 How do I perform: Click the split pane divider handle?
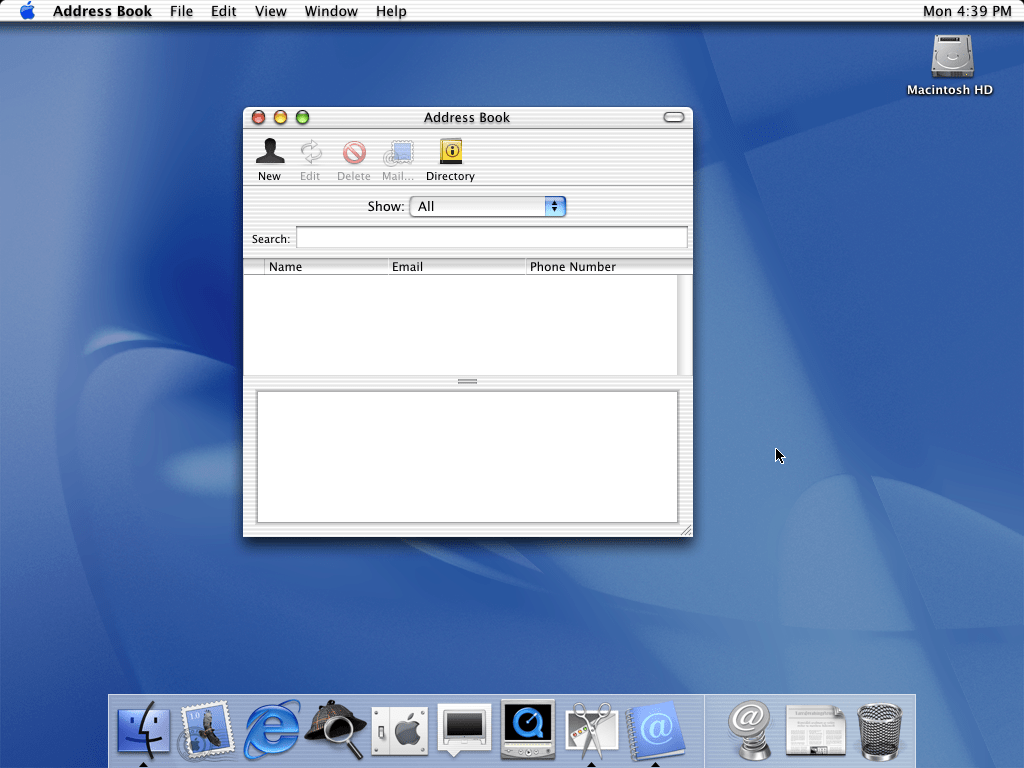467,381
